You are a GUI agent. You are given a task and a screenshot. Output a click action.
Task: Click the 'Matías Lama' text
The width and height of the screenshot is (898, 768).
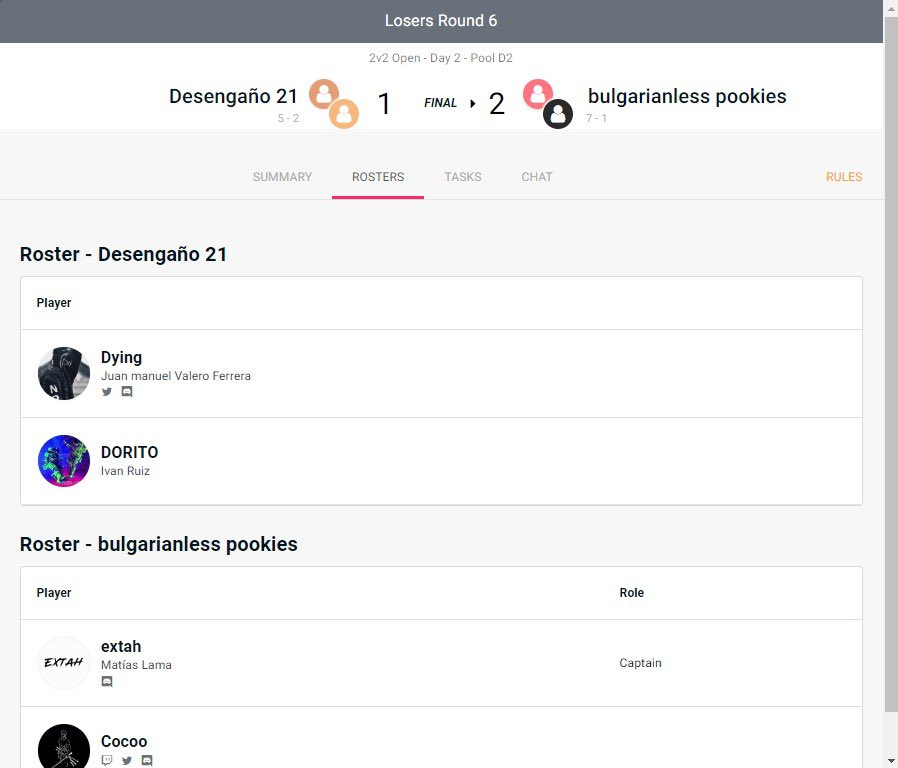point(136,665)
